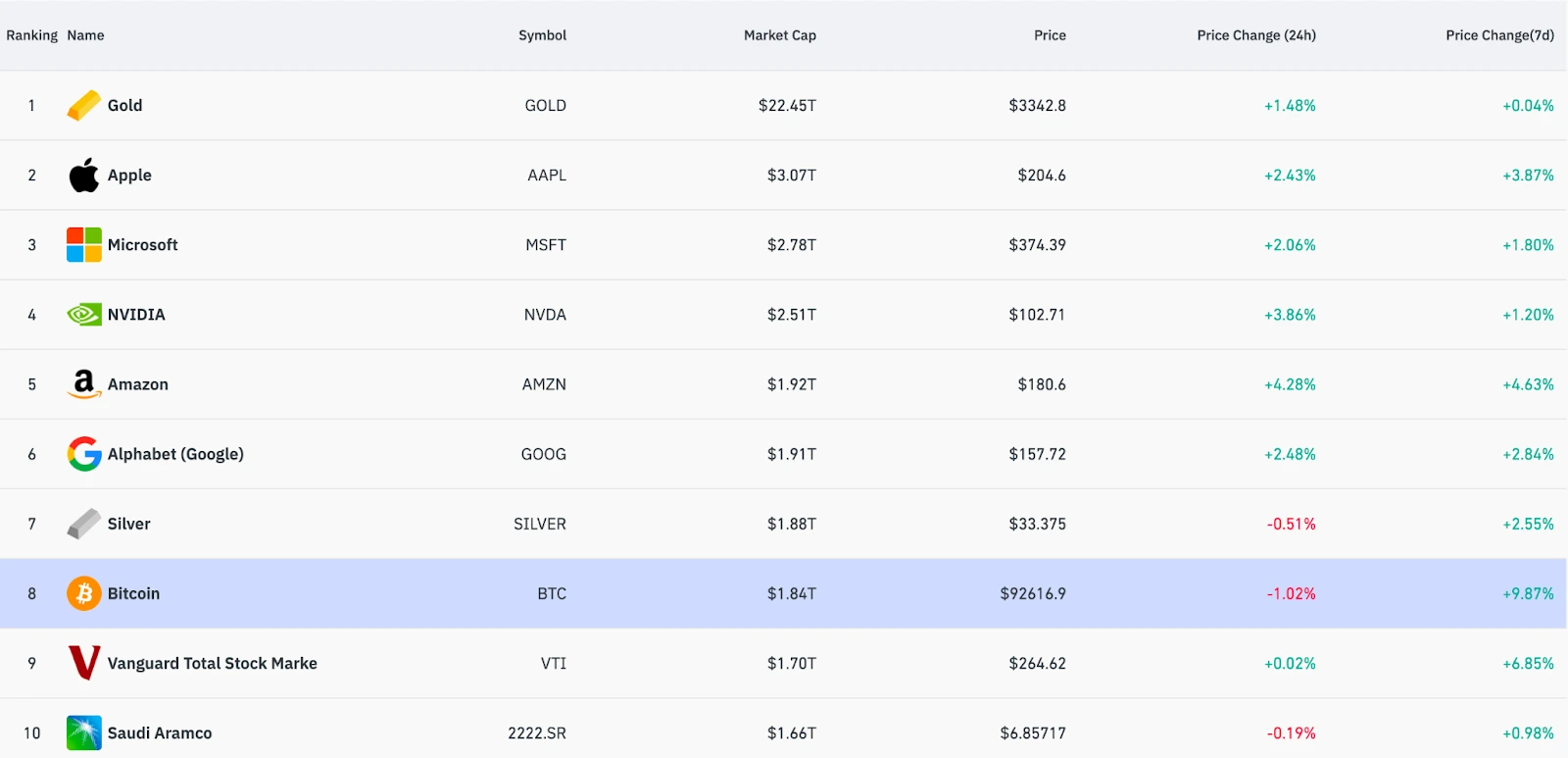The height and width of the screenshot is (758, 1568).
Task: Click the orange Bitcoin logo
Action: [83, 593]
